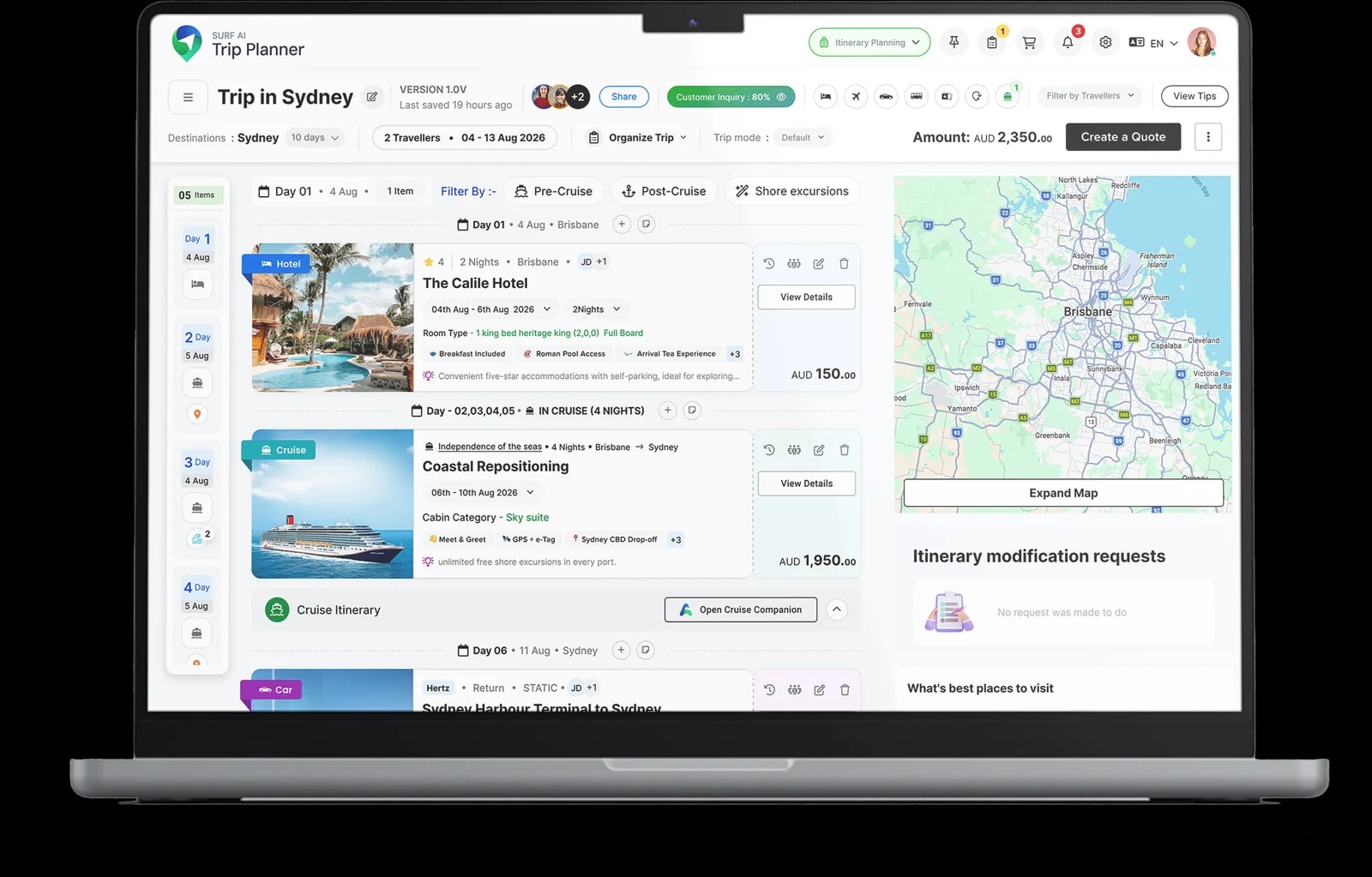Click the Share button
Viewport: 1372px width, 877px height.
click(x=624, y=97)
